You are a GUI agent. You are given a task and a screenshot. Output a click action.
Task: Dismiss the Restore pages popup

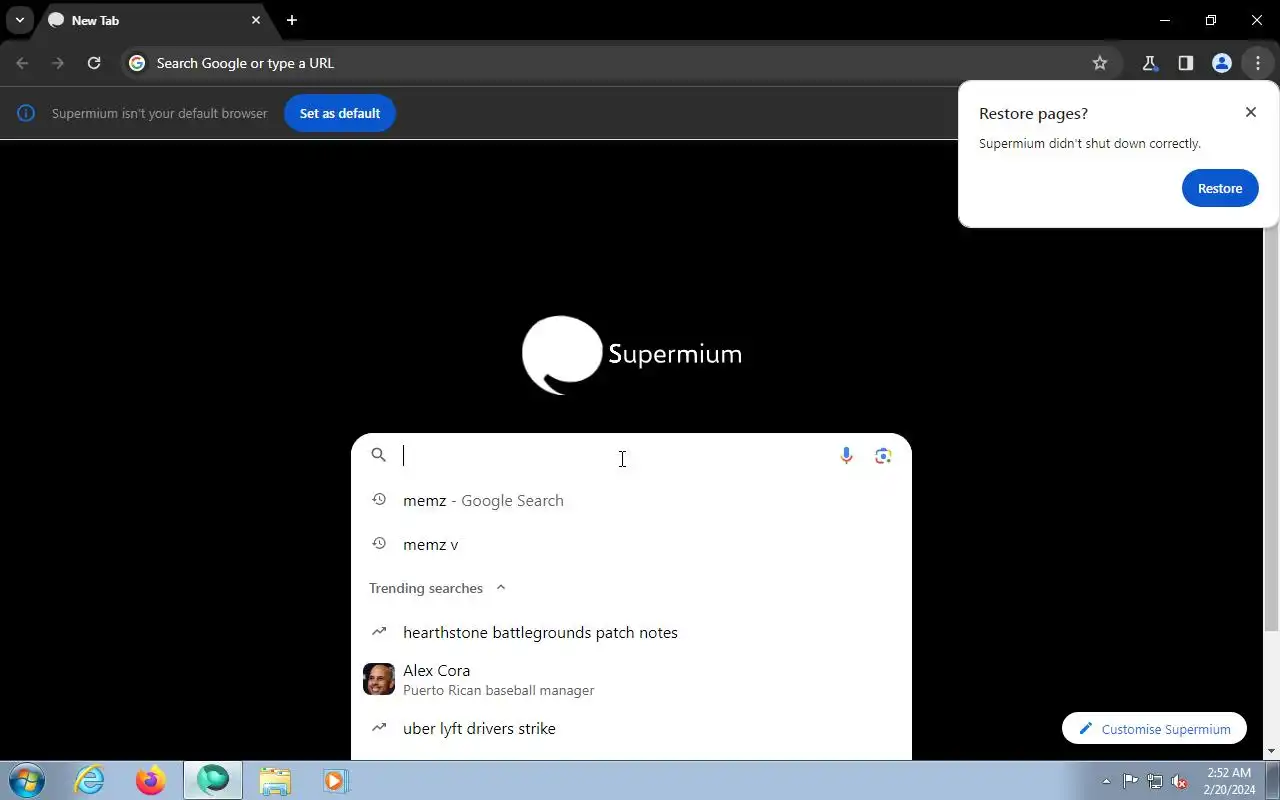coord(1250,112)
